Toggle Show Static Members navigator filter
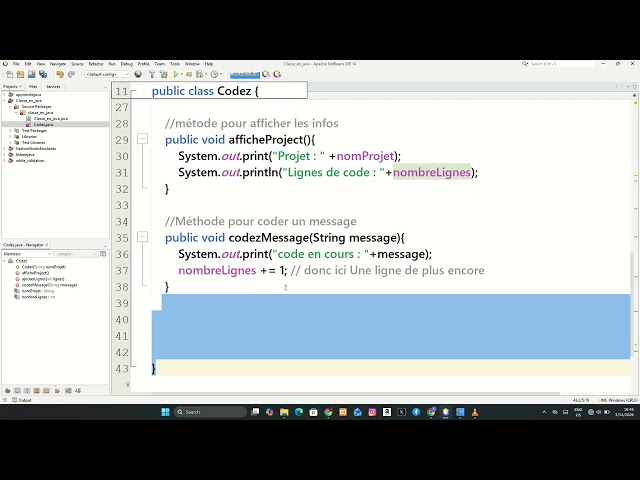The width and height of the screenshot is (640, 480). [x=27, y=391]
